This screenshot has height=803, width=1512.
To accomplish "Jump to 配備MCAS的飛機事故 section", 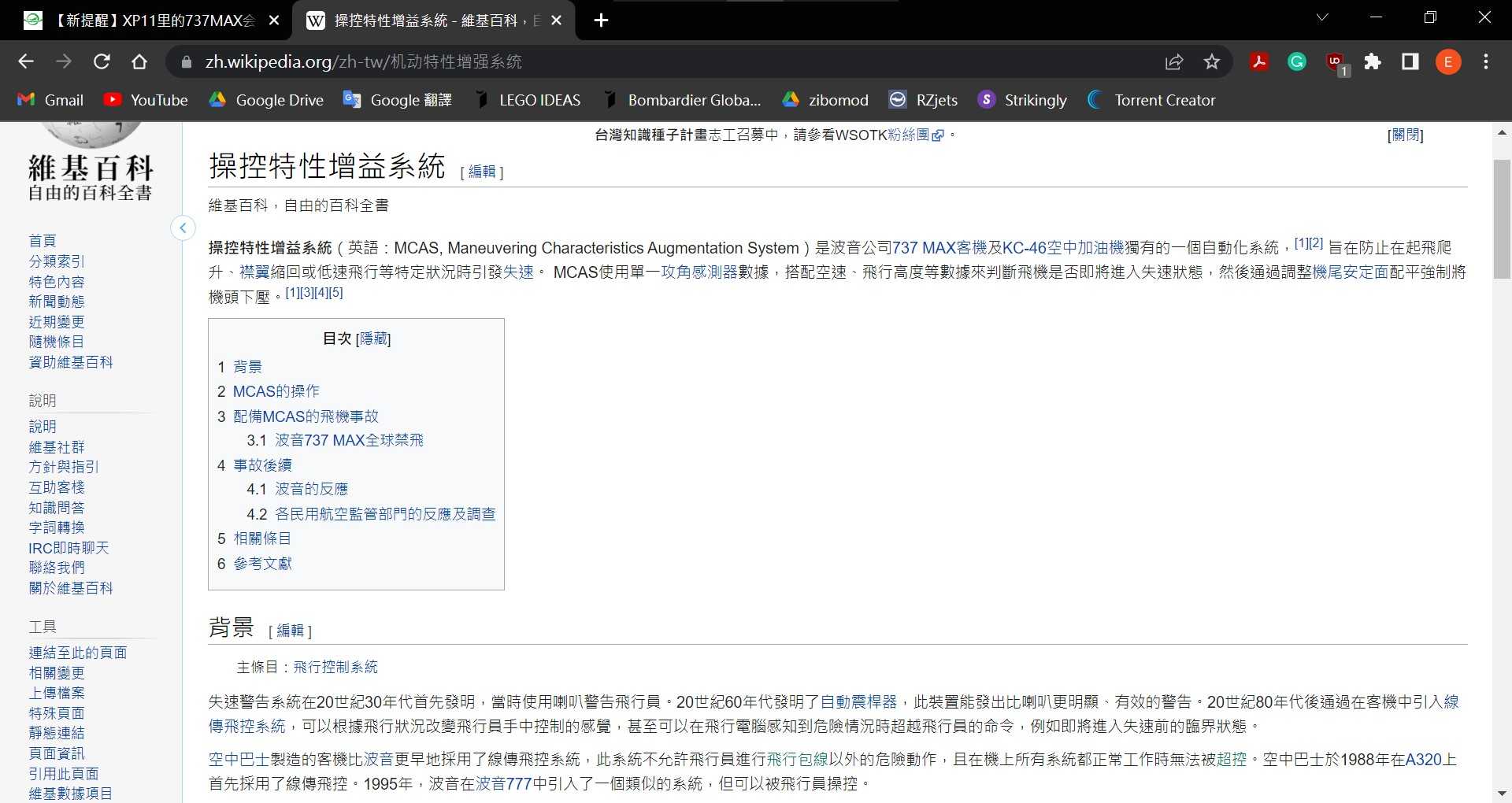I will [x=306, y=416].
